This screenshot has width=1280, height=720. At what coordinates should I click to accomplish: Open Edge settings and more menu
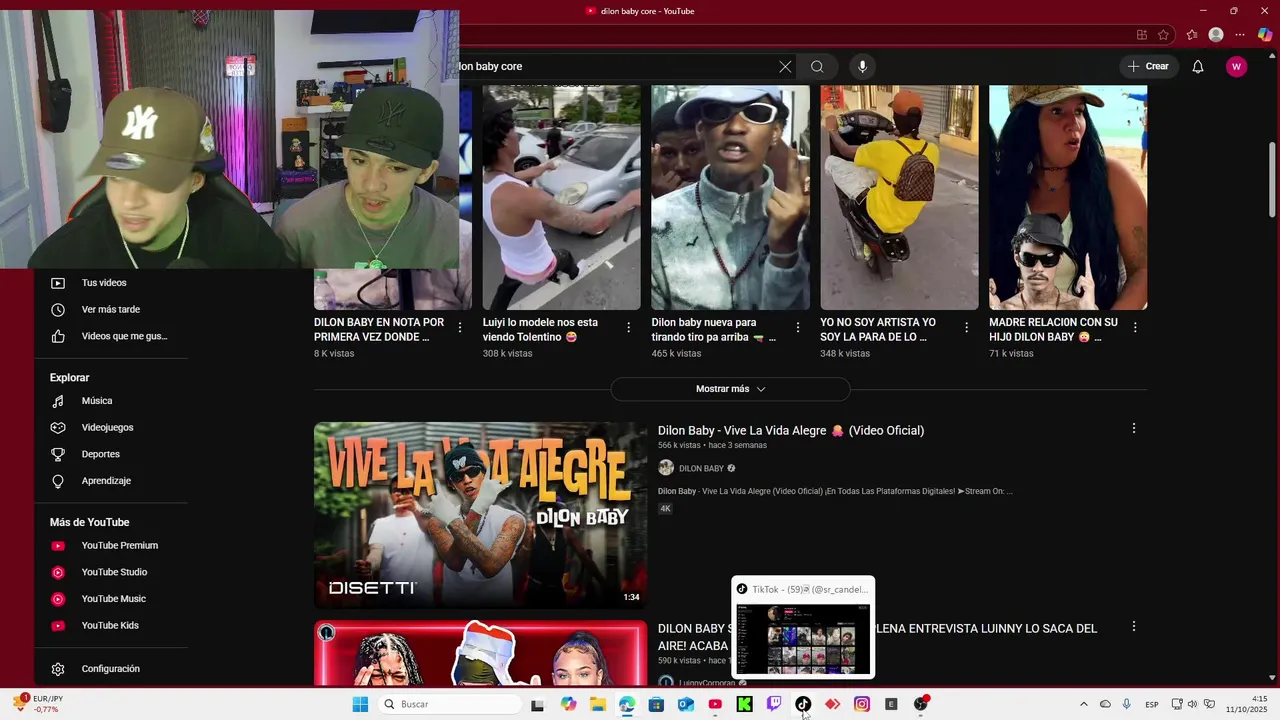(1240, 35)
